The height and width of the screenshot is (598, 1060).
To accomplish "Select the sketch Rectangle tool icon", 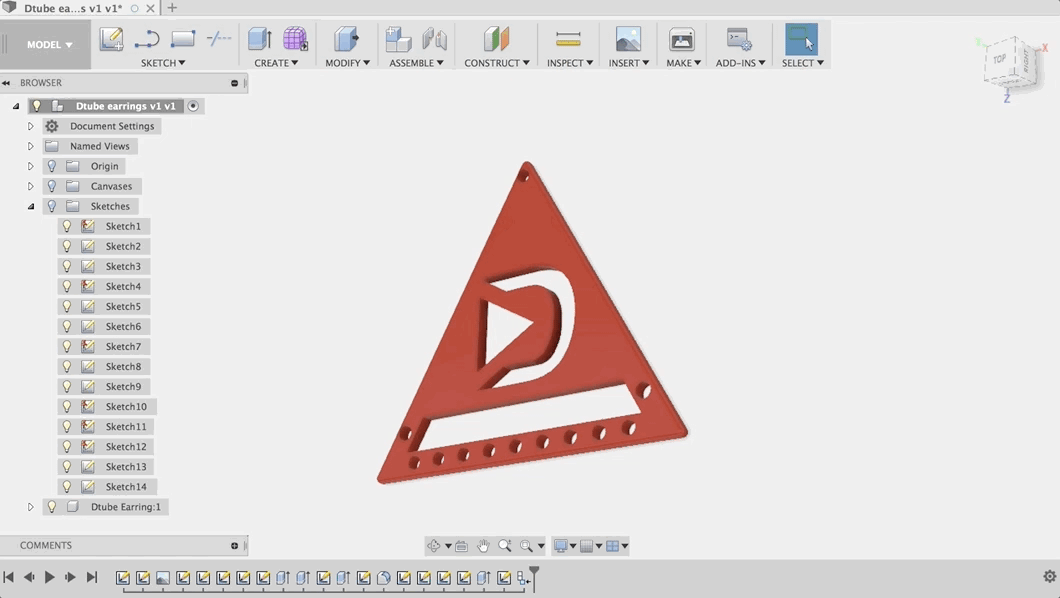I will pyautogui.click(x=183, y=39).
